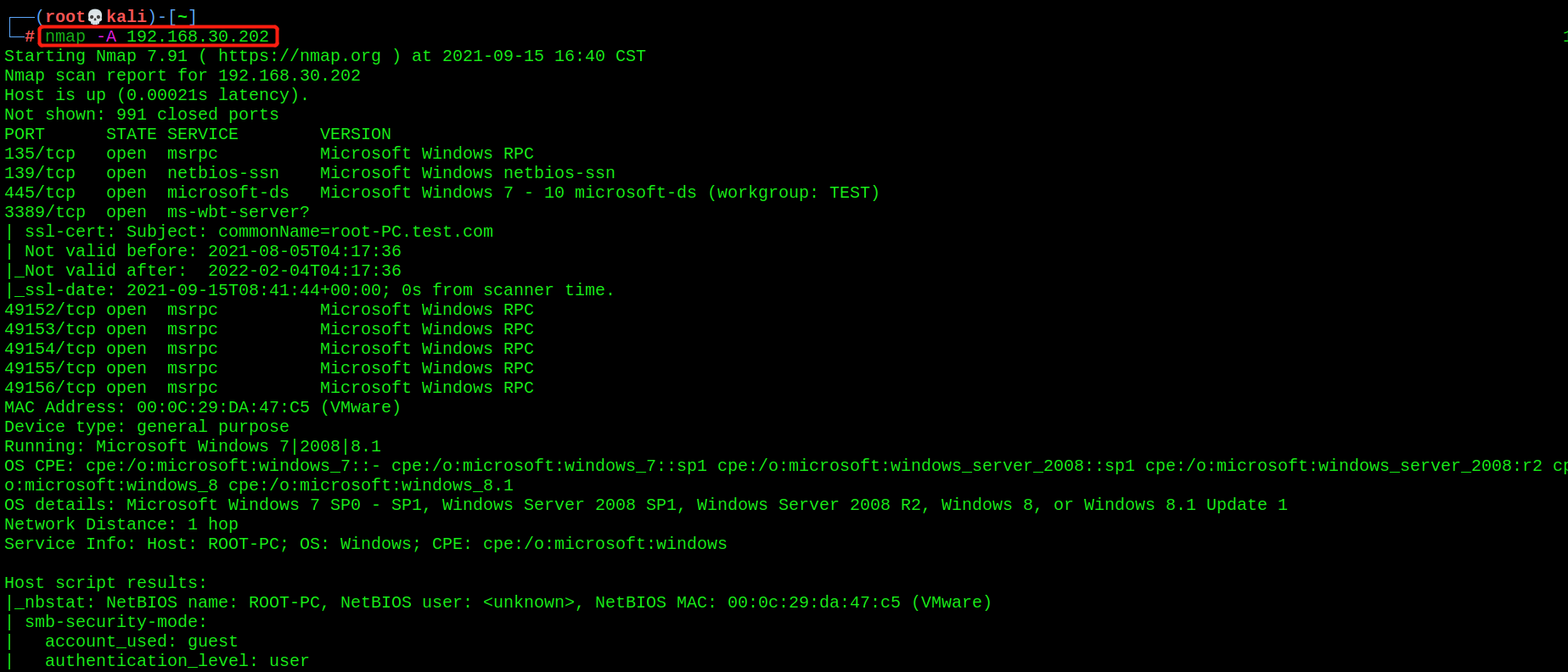The image size is (1568, 672).
Task: Click the MAC Address '00:0C:29:DA:47:C5'
Action: 223,407
